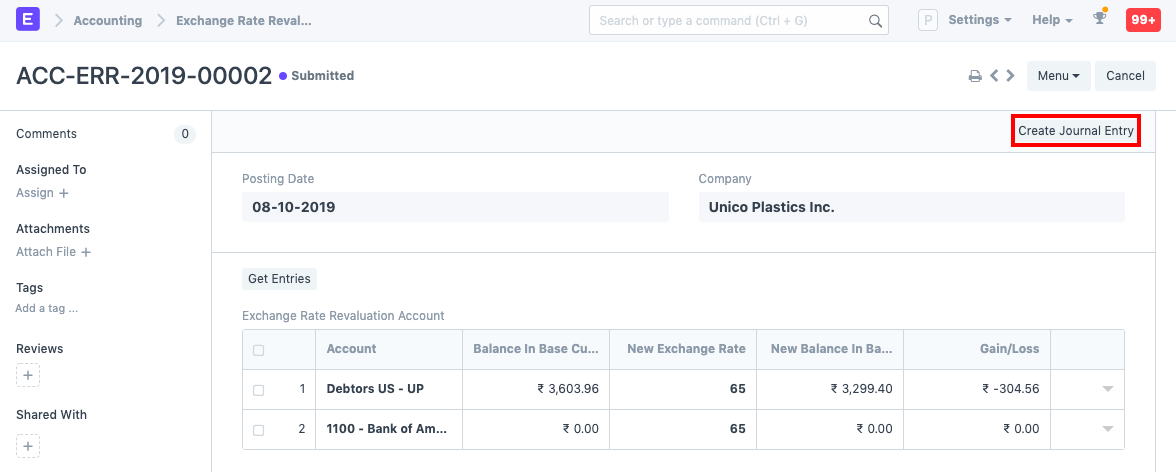Open the 99+ notifications badge

[1142, 20]
